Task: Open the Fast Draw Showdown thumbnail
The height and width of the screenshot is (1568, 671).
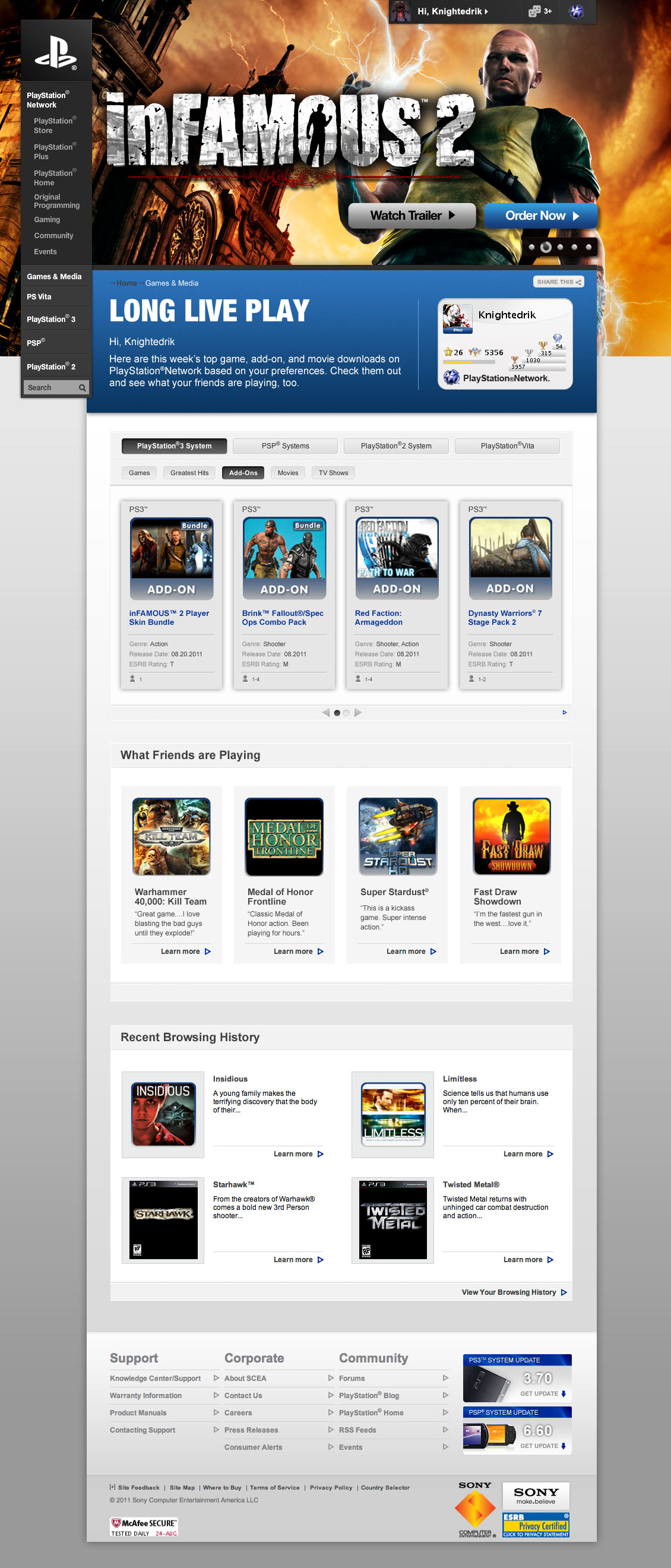Action: point(511,836)
